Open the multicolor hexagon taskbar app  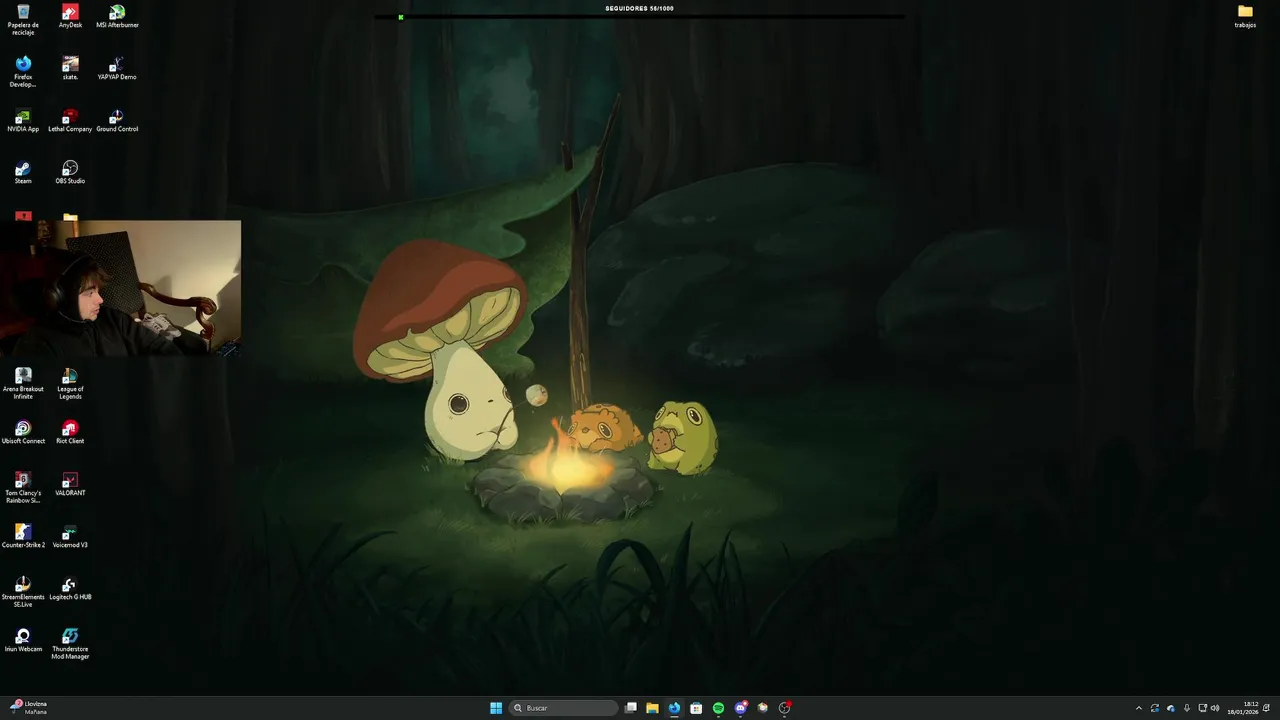[763, 708]
